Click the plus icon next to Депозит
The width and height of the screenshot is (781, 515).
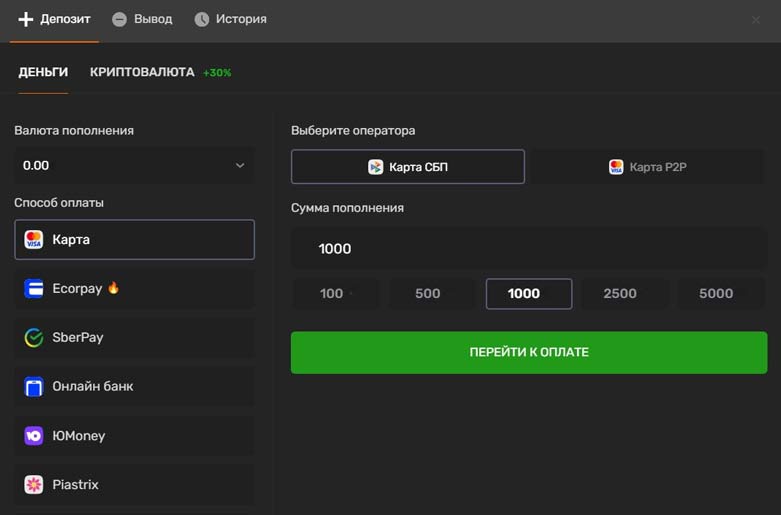point(26,19)
